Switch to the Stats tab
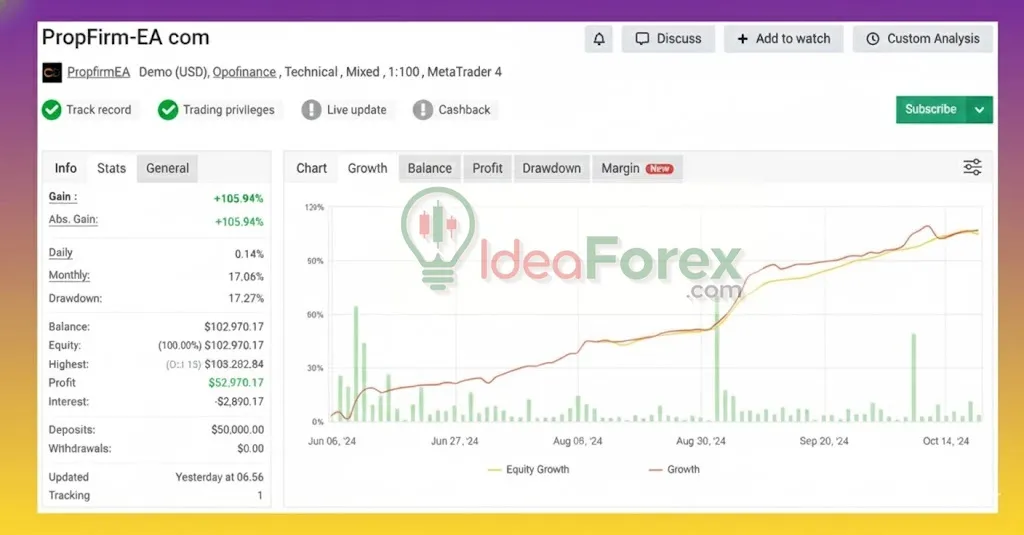The width and height of the screenshot is (1024, 535). (111, 168)
